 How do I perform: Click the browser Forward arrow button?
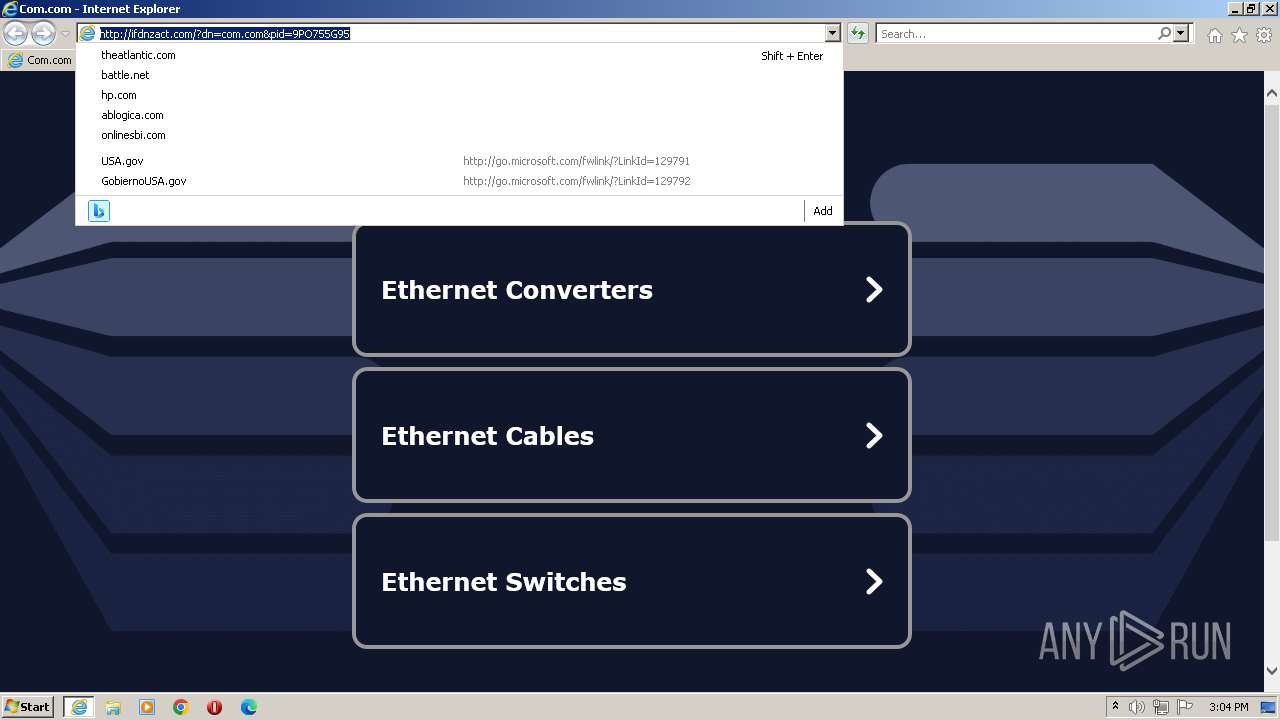43,34
